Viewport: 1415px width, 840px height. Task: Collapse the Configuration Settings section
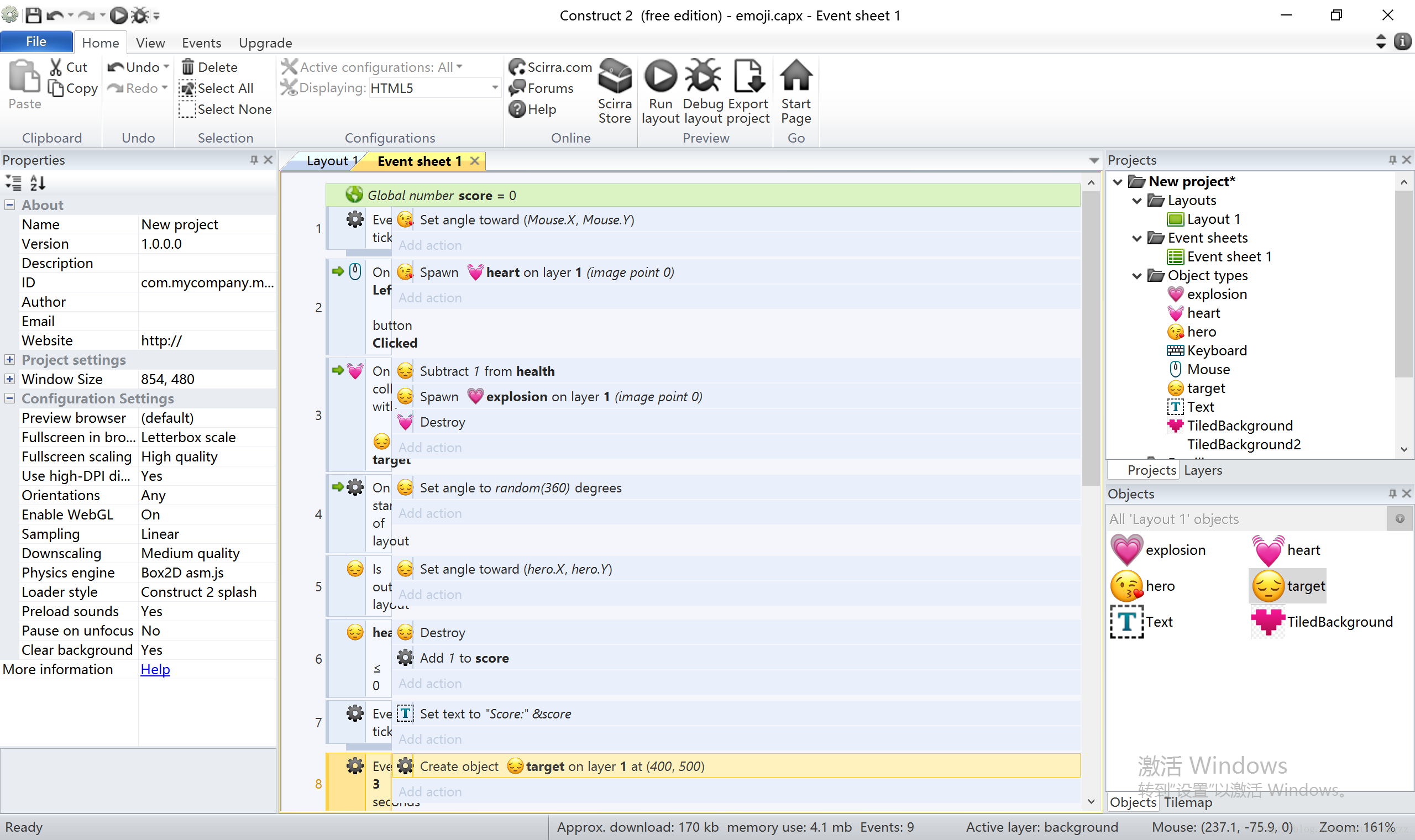pos(9,398)
